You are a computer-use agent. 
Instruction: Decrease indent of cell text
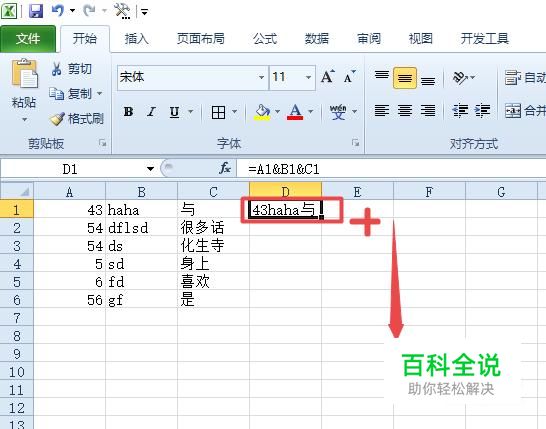(x=460, y=111)
